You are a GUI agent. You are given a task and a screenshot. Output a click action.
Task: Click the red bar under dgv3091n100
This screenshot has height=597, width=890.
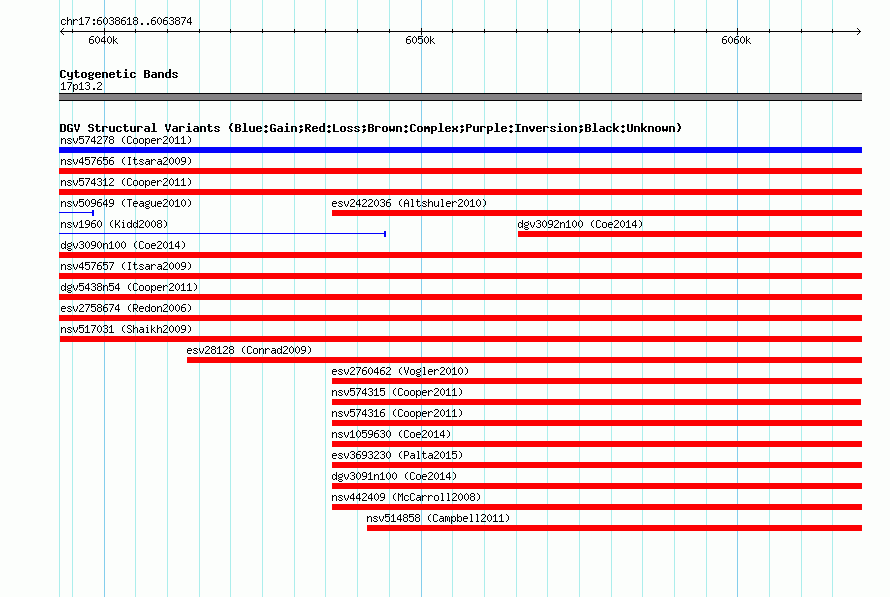tap(597, 486)
